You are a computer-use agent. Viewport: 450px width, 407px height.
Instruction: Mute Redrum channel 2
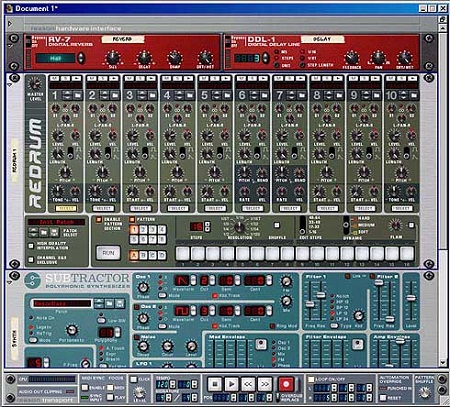pyautogui.click(x=92, y=79)
